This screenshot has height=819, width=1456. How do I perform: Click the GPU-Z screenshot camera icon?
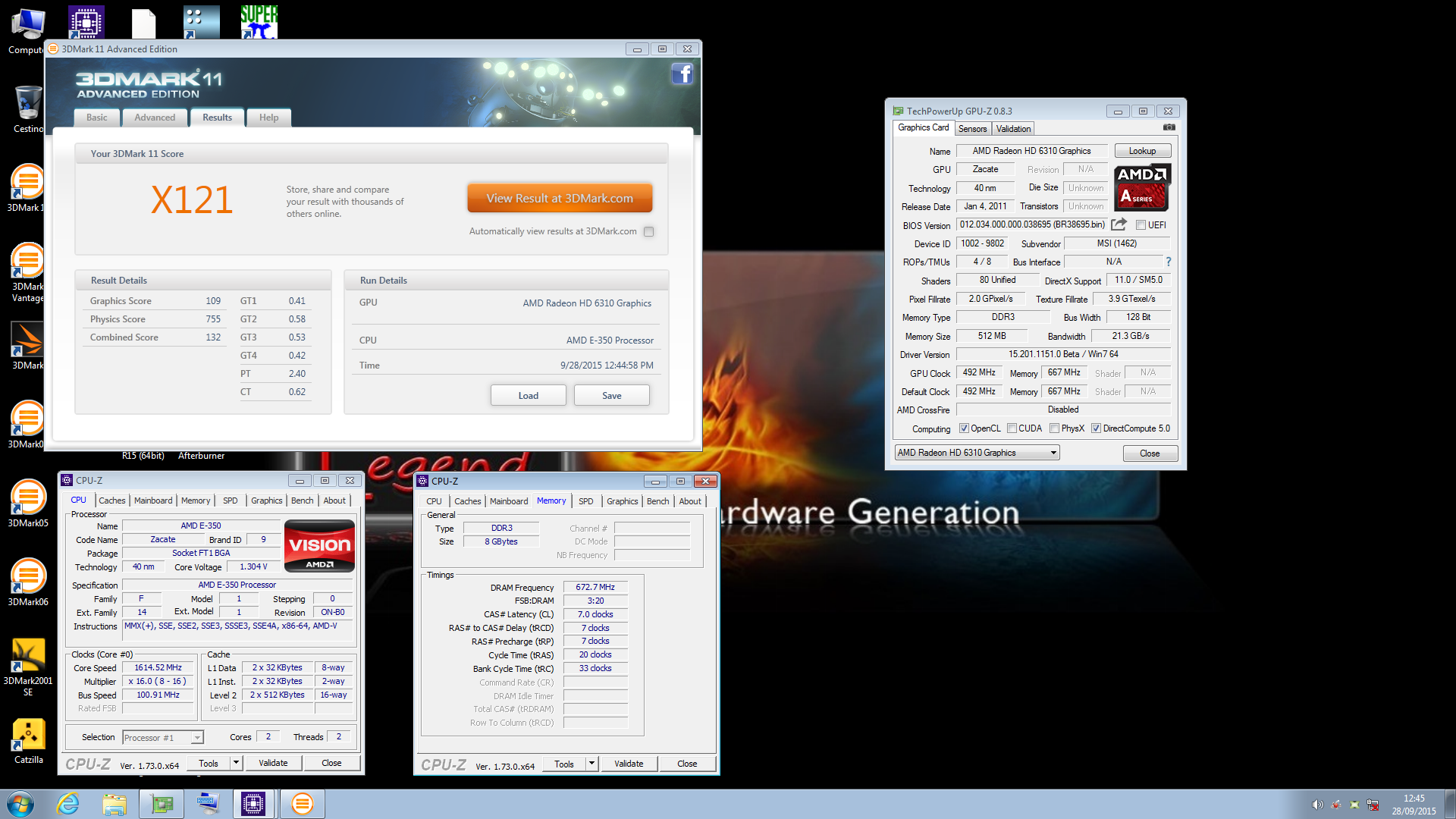coord(1169,127)
